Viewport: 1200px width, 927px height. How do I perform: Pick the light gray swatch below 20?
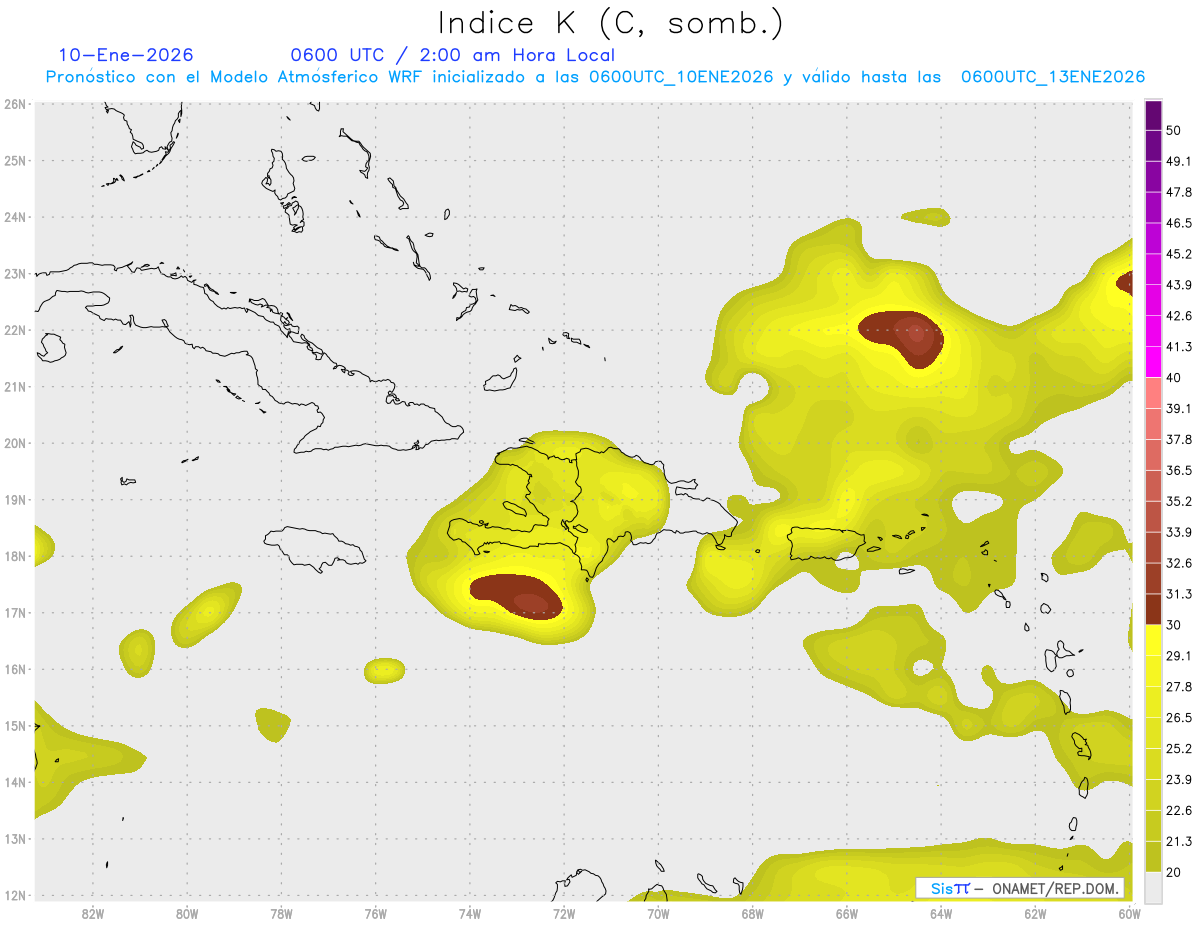[x=1153, y=886]
